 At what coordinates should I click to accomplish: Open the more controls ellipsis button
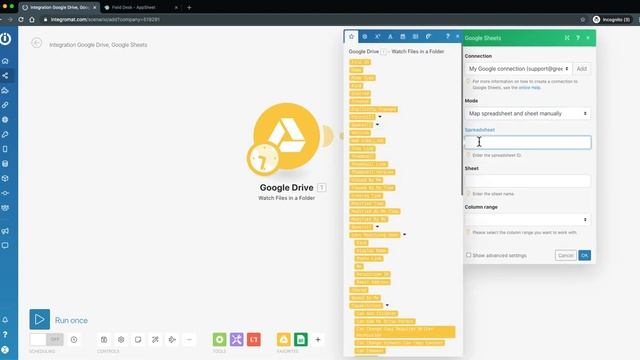189,340
